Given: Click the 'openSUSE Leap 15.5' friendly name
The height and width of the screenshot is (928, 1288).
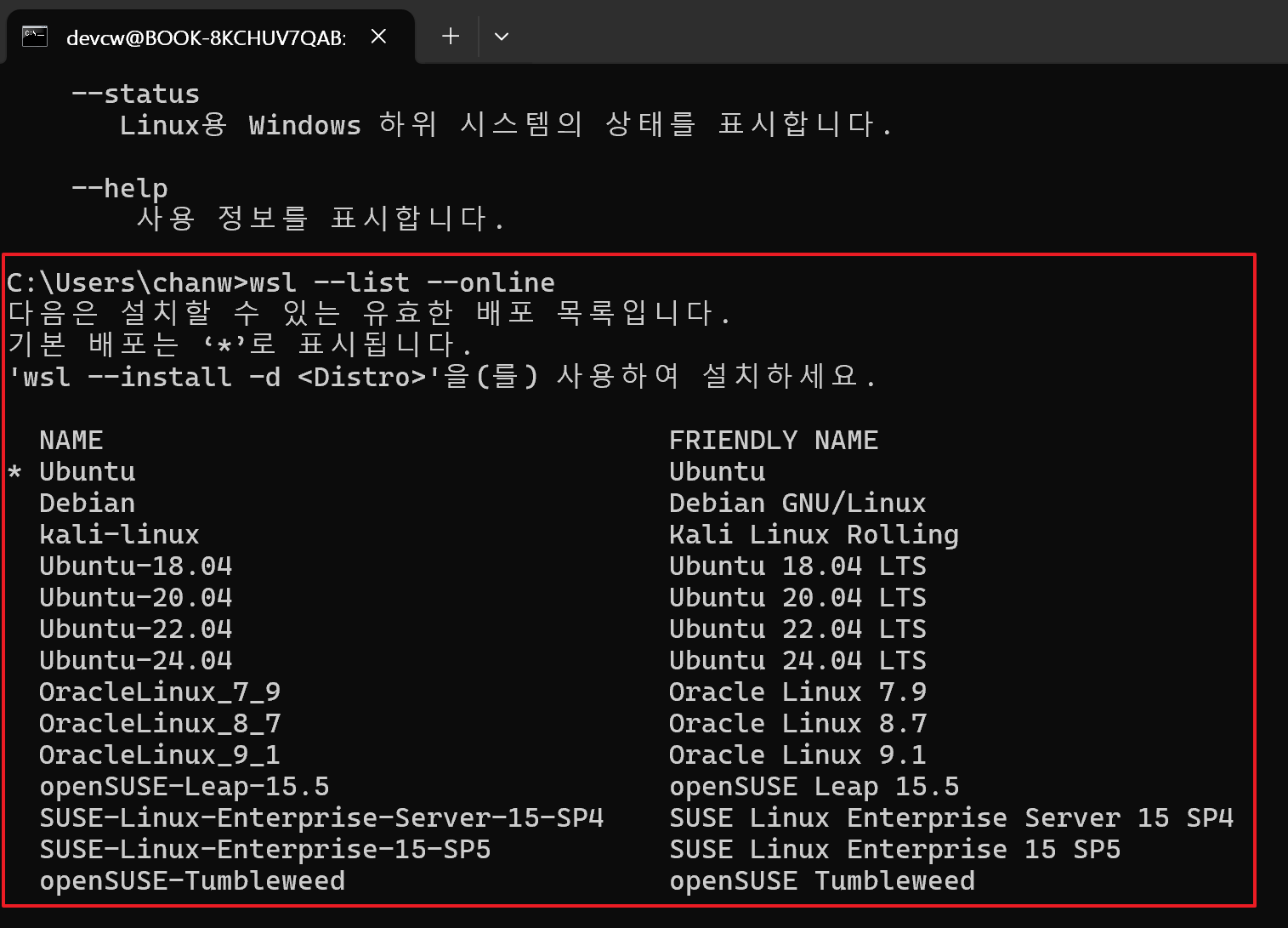Looking at the screenshot, I should (x=814, y=786).
